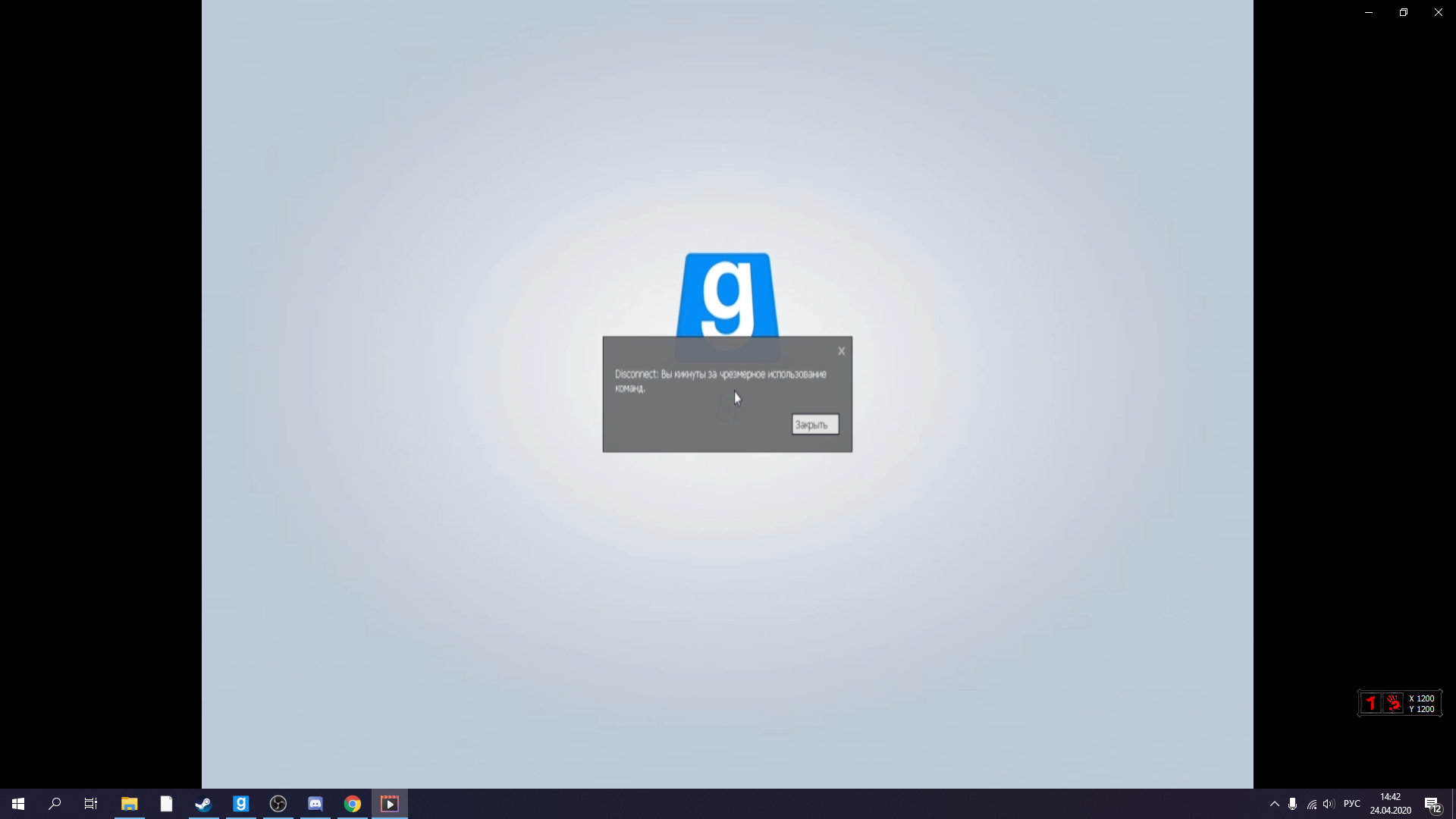The width and height of the screenshot is (1456, 819).
Task: Switch to Garry's Mod taskbar icon
Action: [240, 804]
